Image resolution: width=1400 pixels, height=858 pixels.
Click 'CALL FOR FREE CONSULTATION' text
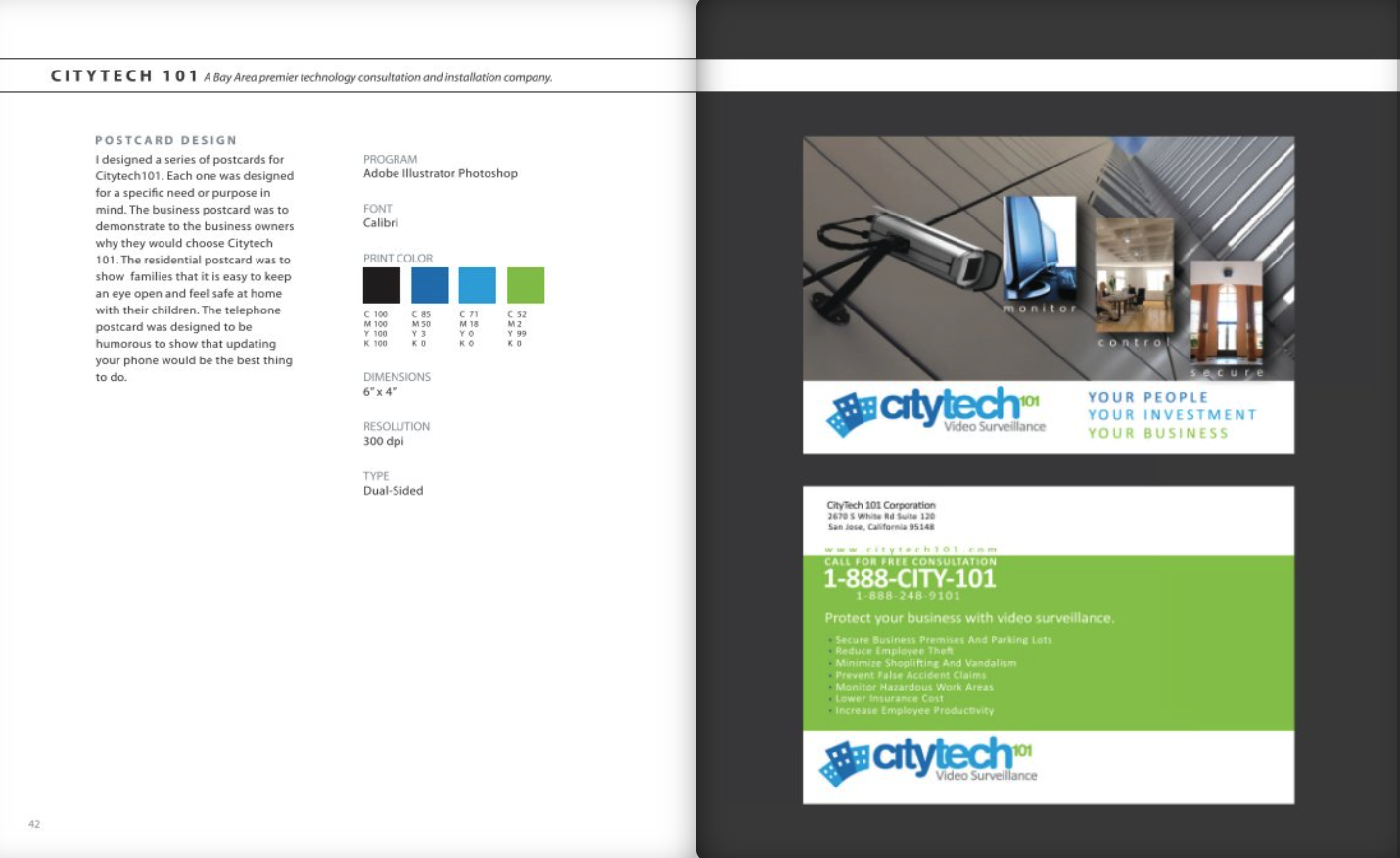pos(910,562)
